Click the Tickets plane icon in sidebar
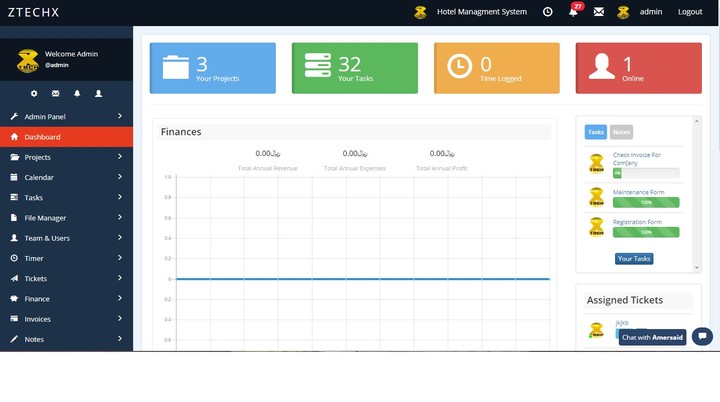Screen dimensions: 720x402 click(x=14, y=278)
